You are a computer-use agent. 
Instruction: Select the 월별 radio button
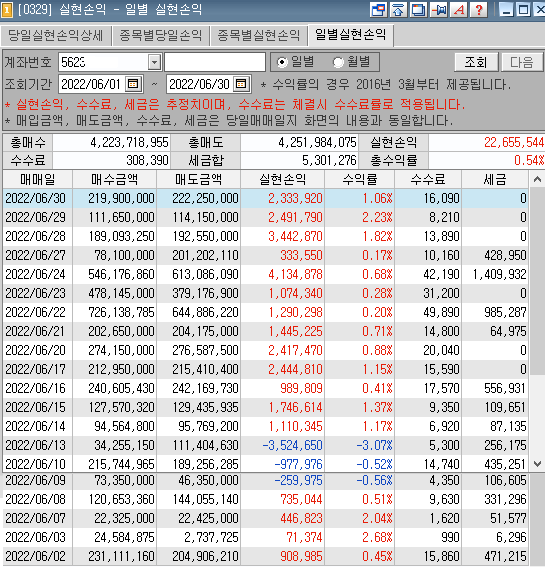(339, 62)
